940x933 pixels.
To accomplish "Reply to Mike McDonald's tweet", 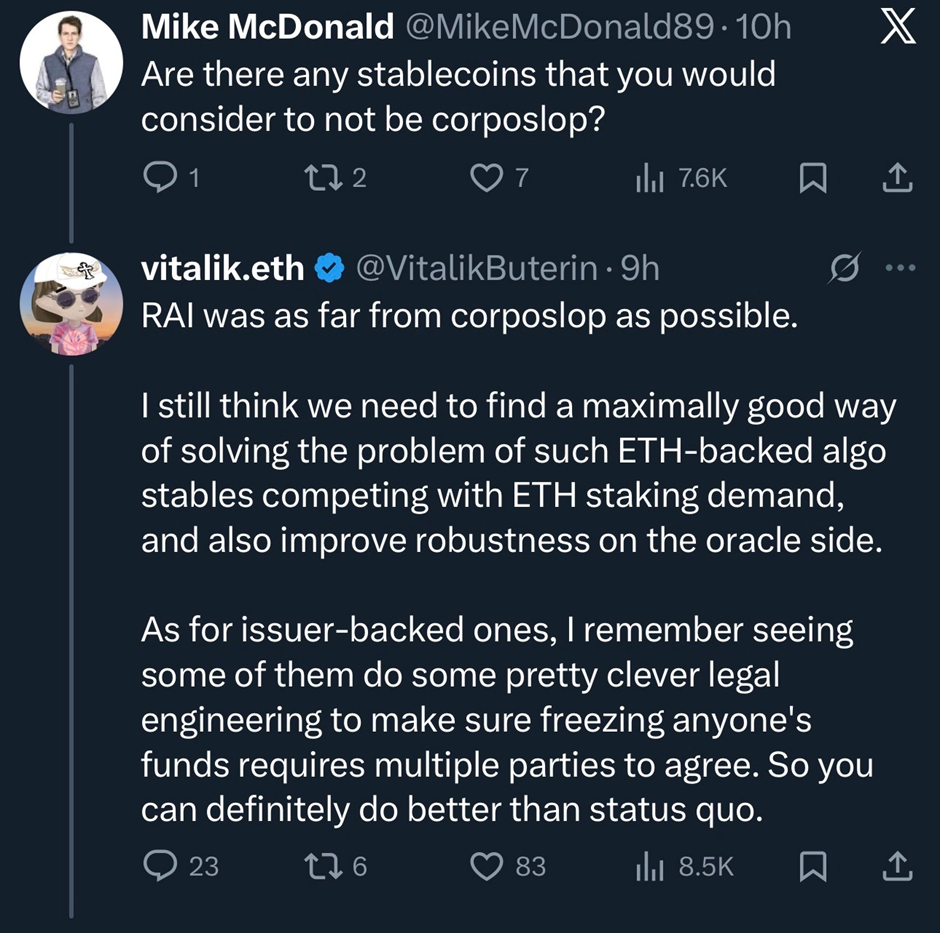I will 160,178.
